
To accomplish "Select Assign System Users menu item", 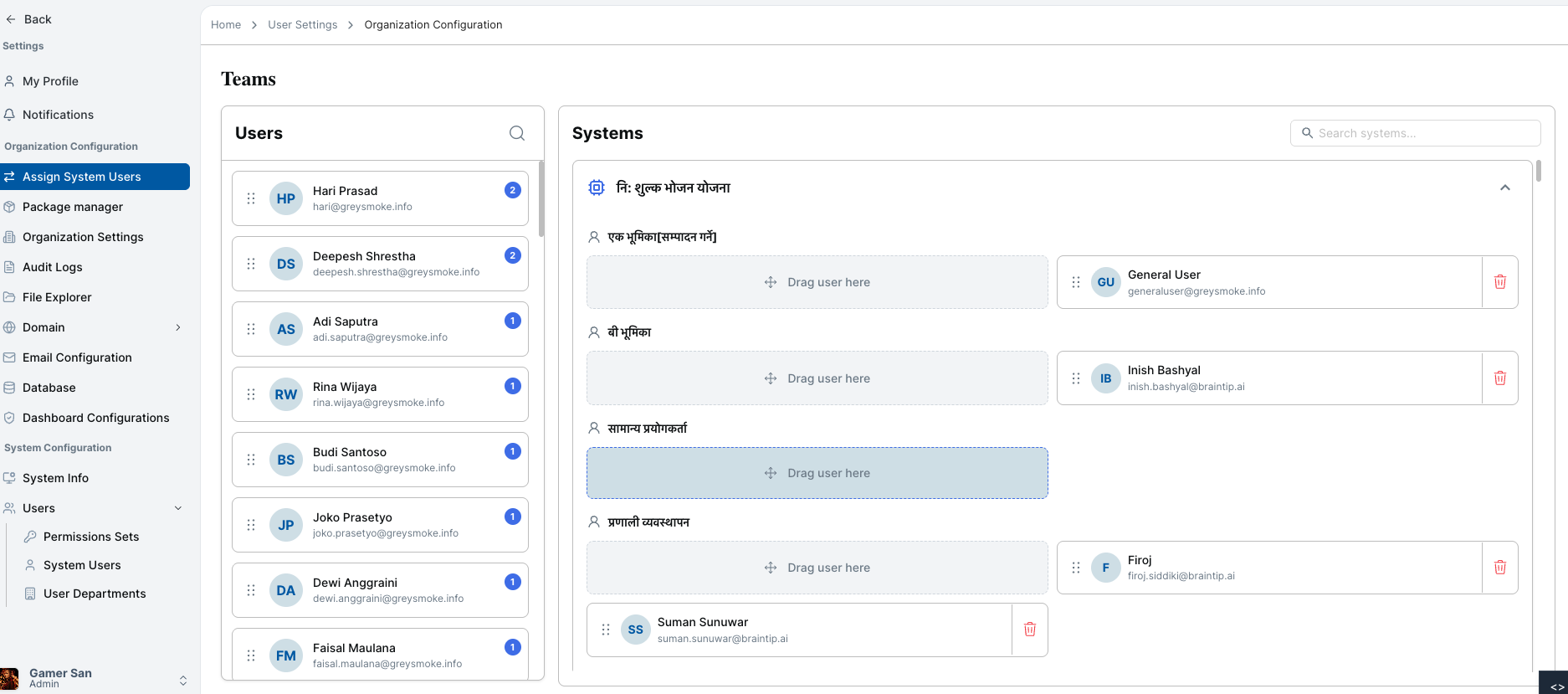I will (x=95, y=177).
